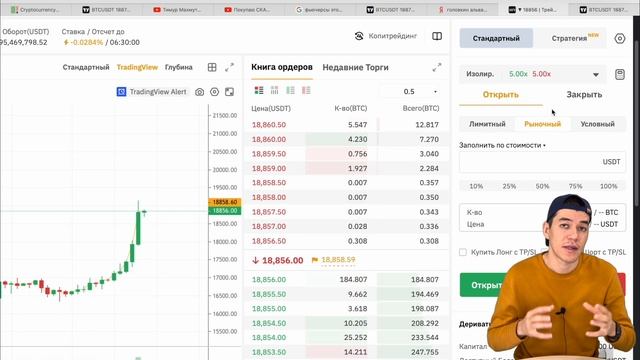640x360 pixels.
Task: Choose the Рыночный order type
Action: [x=542, y=124]
